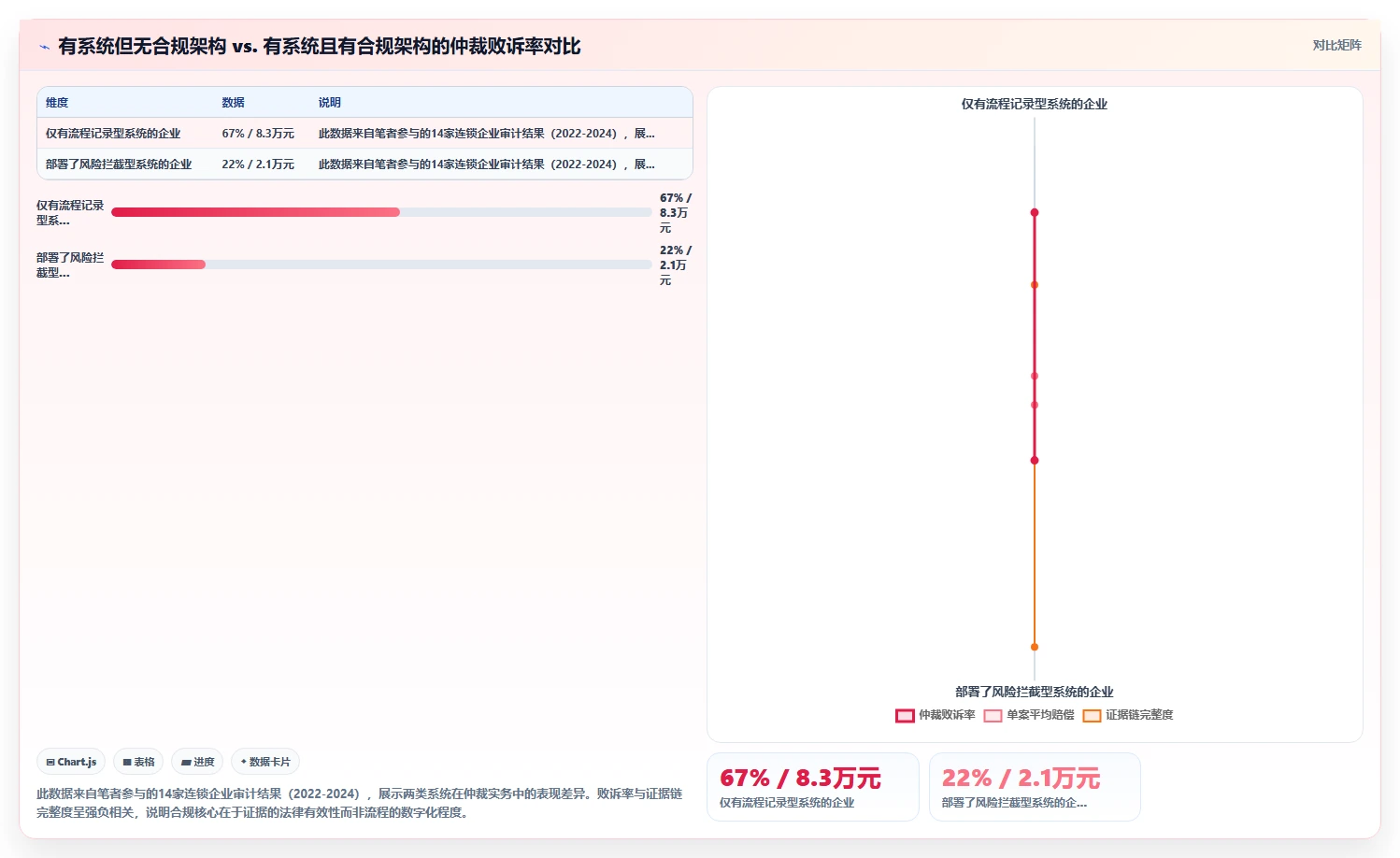The width and height of the screenshot is (1400, 858).
Task: Click the 67% progress bar
Action: pyautogui.click(x=381, y=212)
